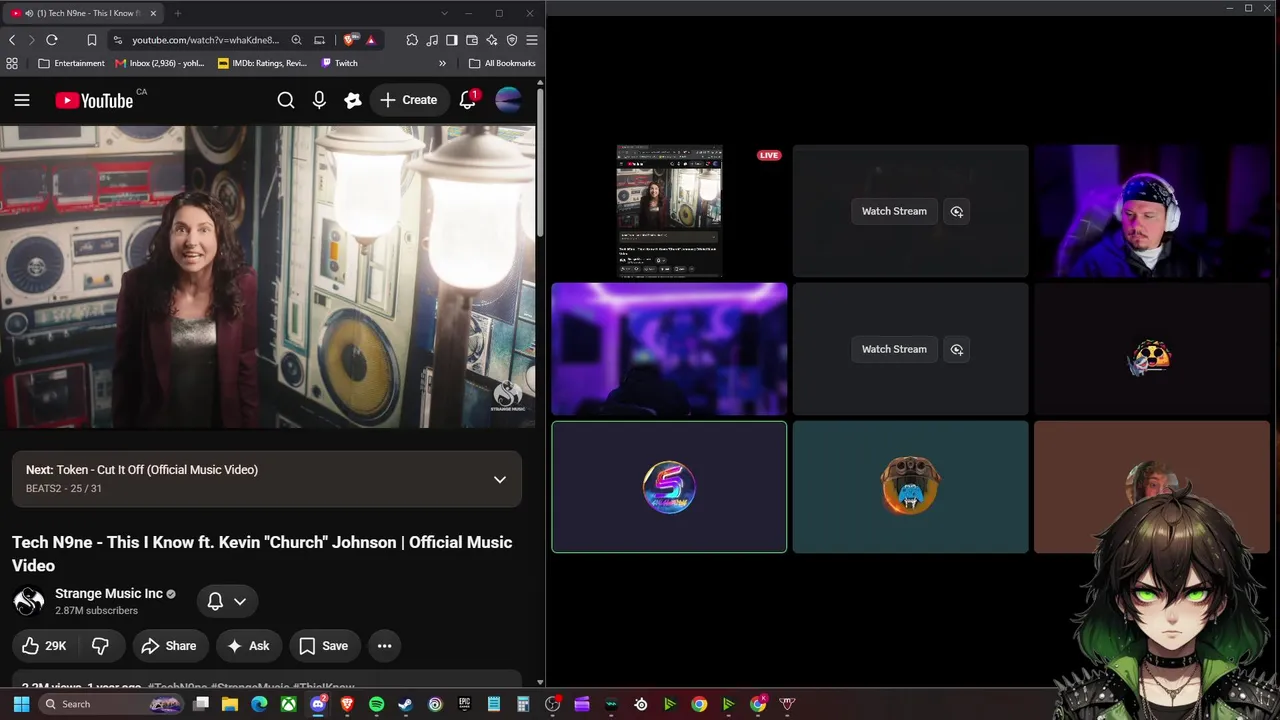Image resolution: width=1280 pixels, height=720 pixels.
Task: Open the LIVE screen share thumbnail
Action: pos(669,211)
